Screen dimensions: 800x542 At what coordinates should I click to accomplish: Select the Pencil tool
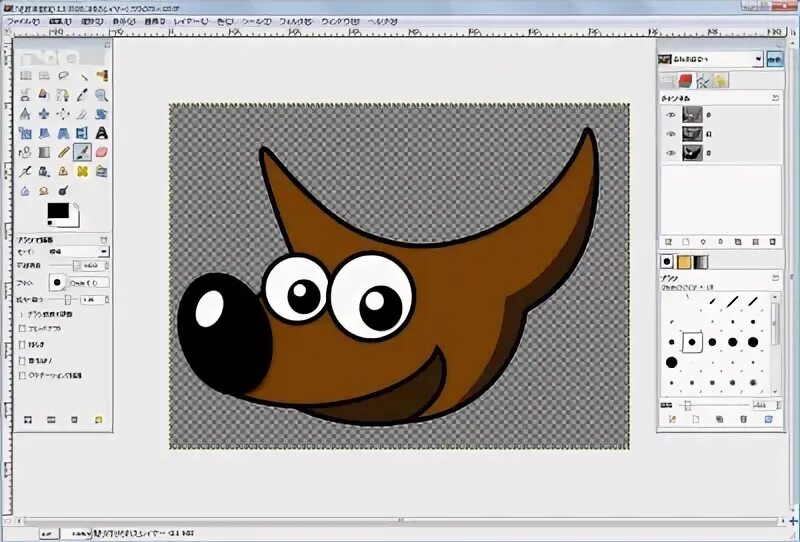pyautogui.click(x=63, y=152)
